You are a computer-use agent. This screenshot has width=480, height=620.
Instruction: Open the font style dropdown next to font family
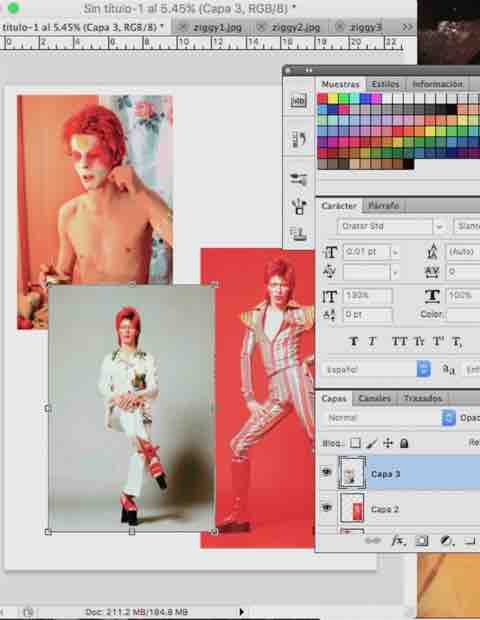tap(467, 227)
